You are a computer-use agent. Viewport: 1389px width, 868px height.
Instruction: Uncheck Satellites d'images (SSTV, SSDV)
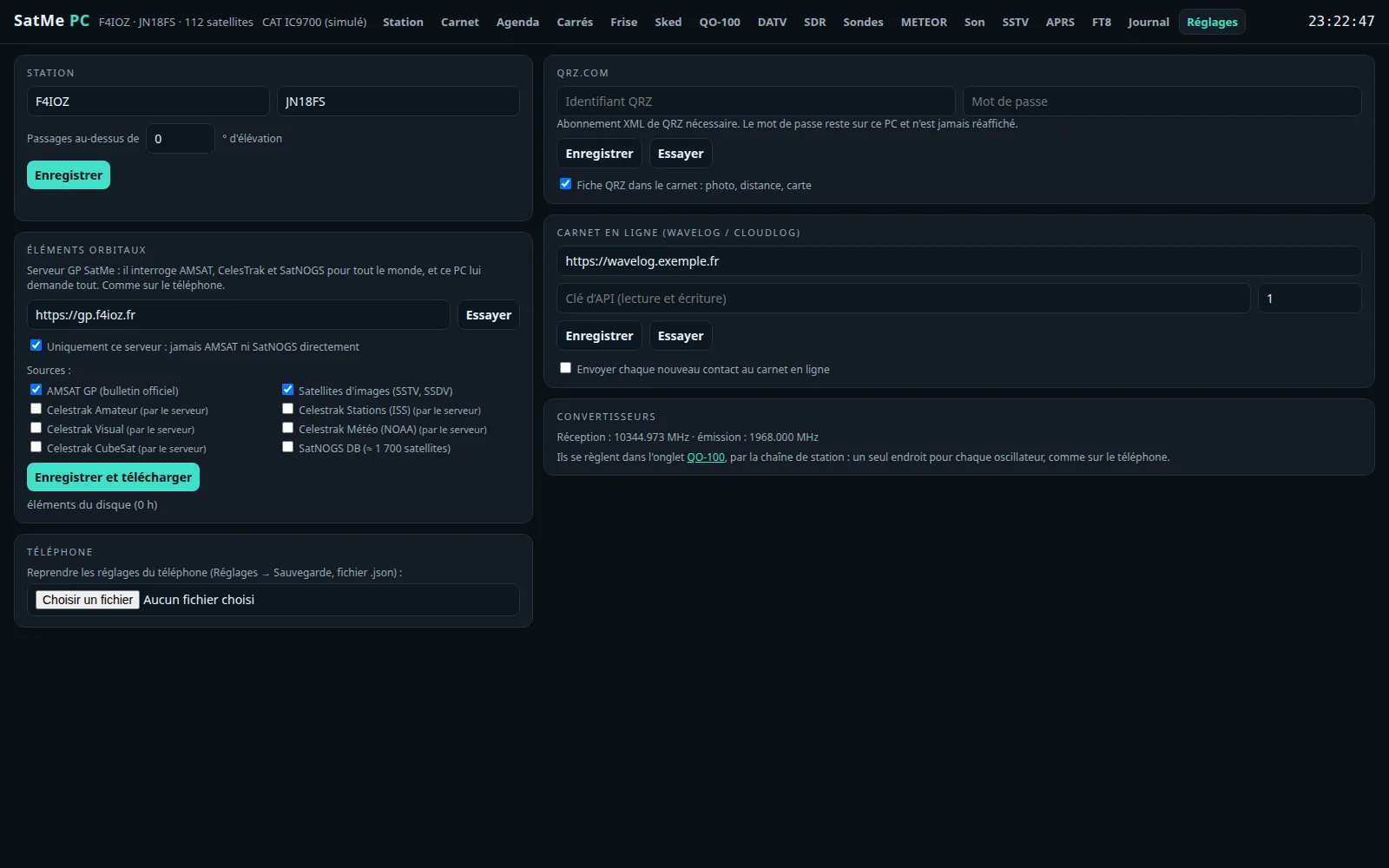(x=287, y=390)
